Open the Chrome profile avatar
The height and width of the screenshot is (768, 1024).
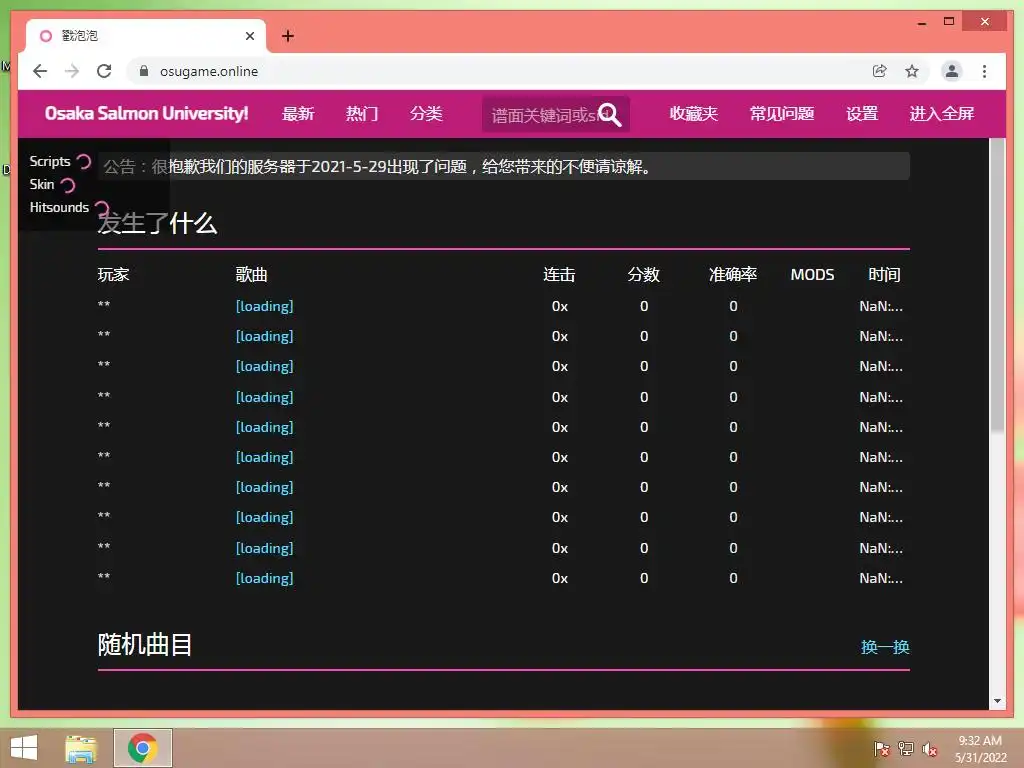click(952, 71)
